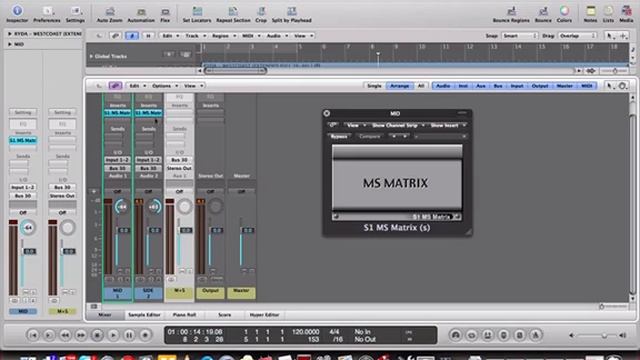Click the MID channel pan knob in Mixer
Image resolution: width=640 pixels, height=360 pixels.
pyautogui.click(x=122, y=207)
